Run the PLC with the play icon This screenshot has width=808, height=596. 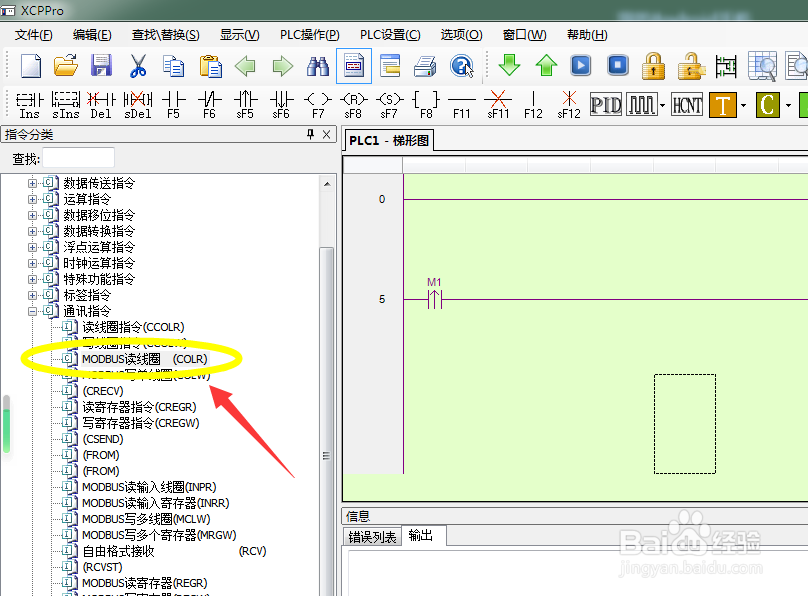pos(581,65)
